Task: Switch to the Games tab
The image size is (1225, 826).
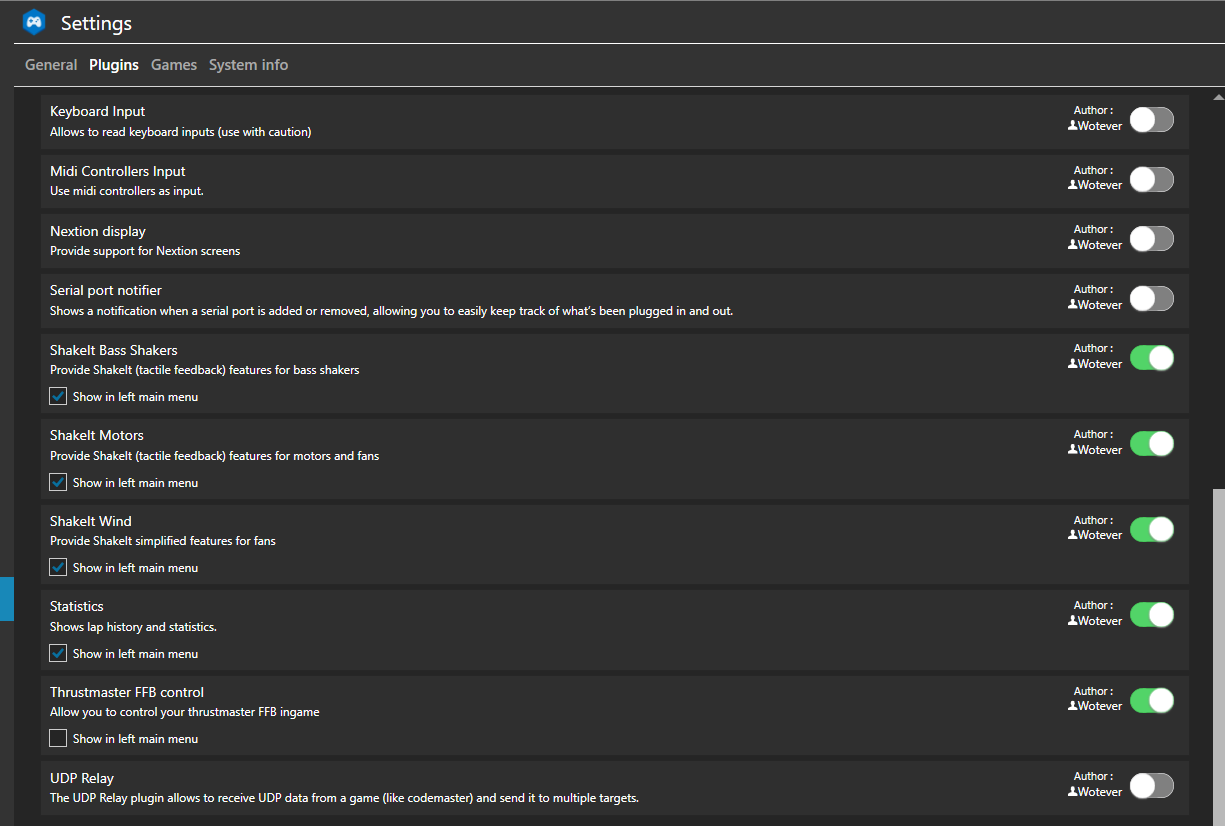Action: pyautogui.click(x=174, y=65)
